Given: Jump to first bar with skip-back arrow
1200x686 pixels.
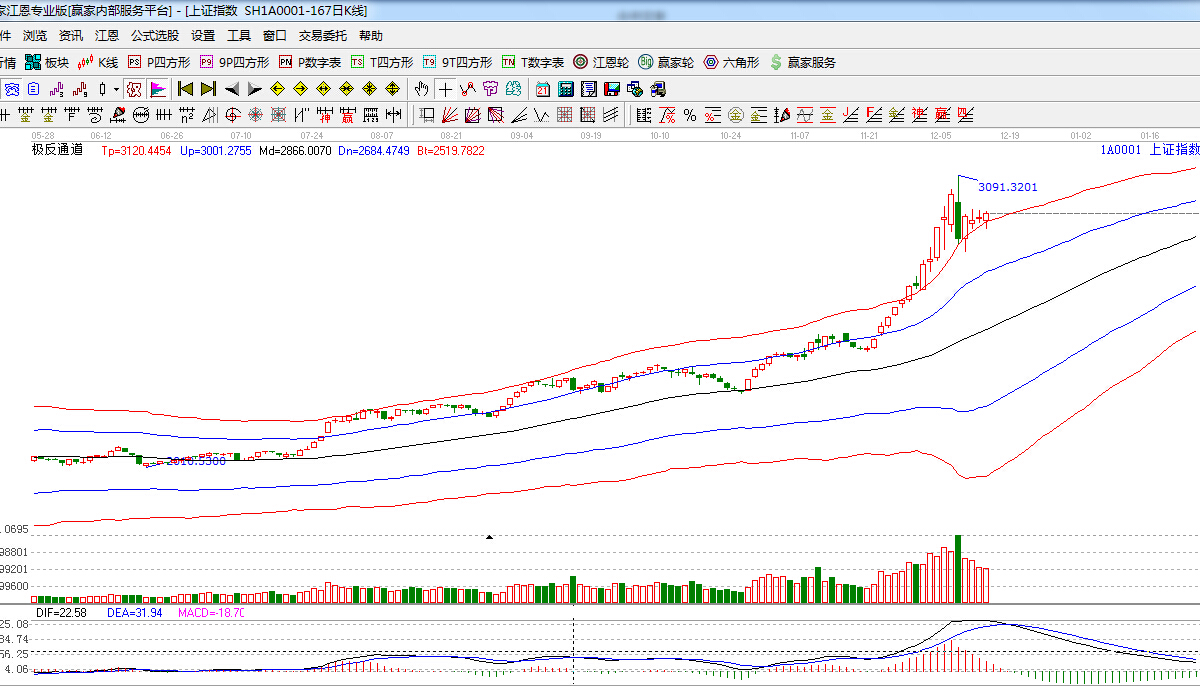Looking at the screenshot, I should (186, 88).
